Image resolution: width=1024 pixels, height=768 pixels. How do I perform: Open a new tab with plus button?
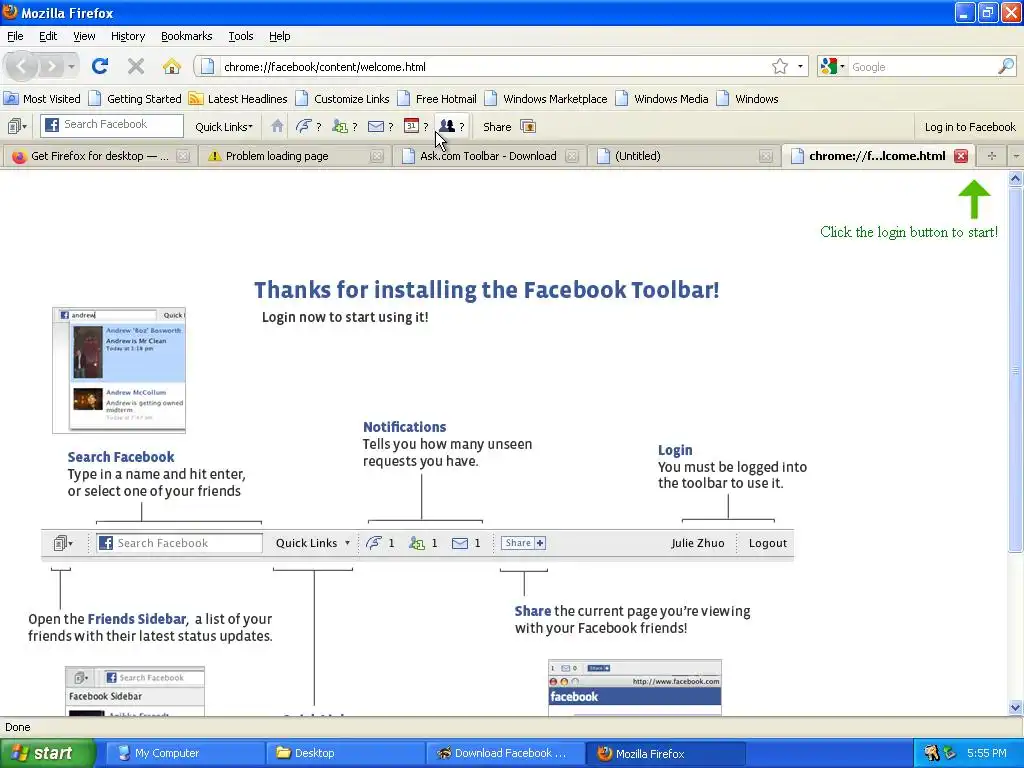coord(991,156)
